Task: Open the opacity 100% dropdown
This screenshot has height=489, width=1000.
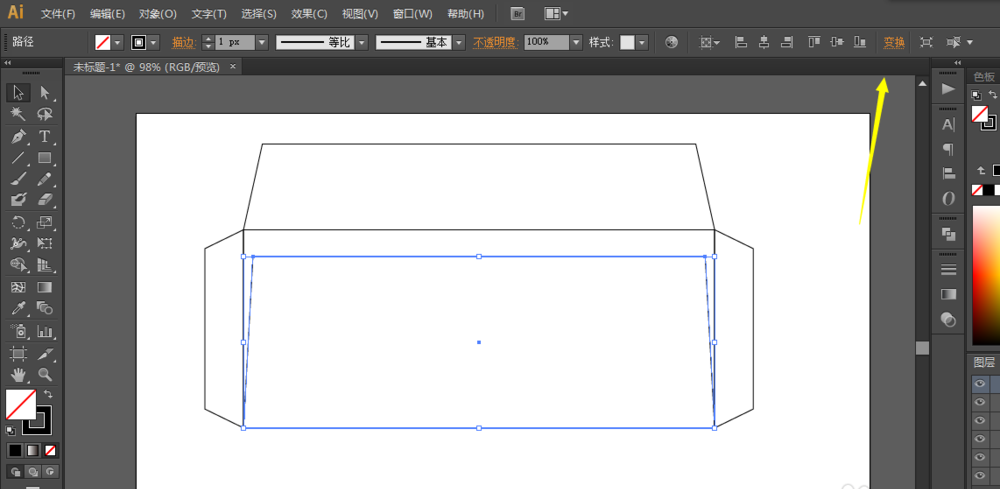Action: tap(576, 43)
